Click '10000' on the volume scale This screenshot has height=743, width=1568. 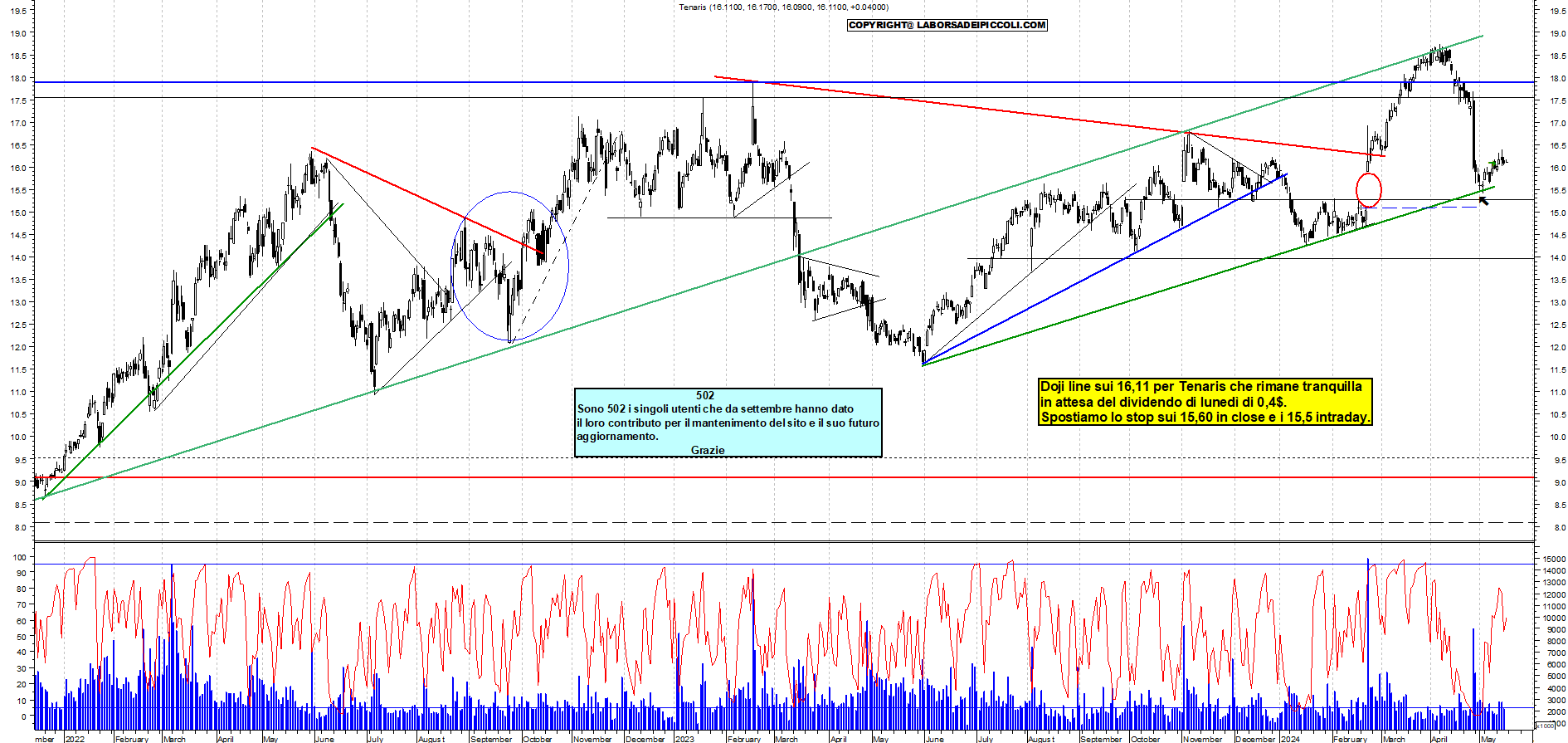pyautogui.click(x=1554, y=618)
